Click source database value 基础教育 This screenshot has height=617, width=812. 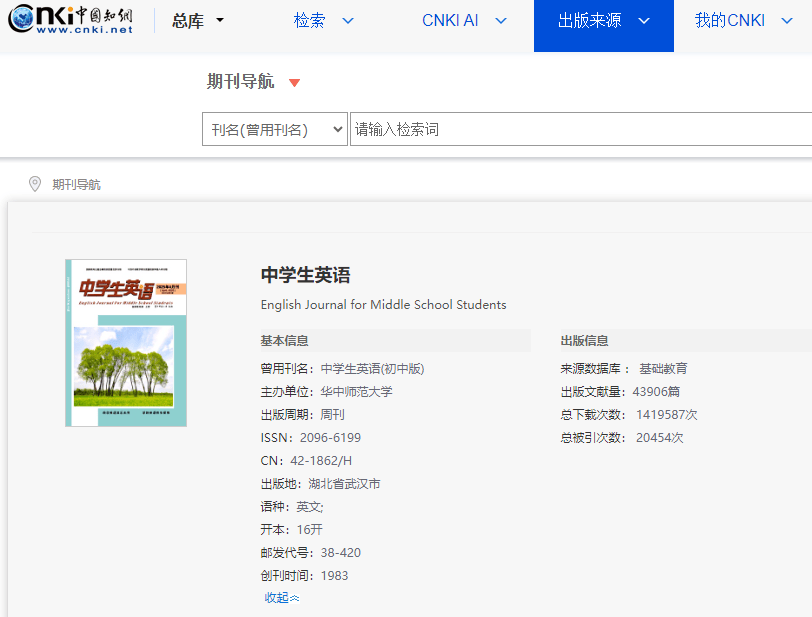click(x=663, y=369)
